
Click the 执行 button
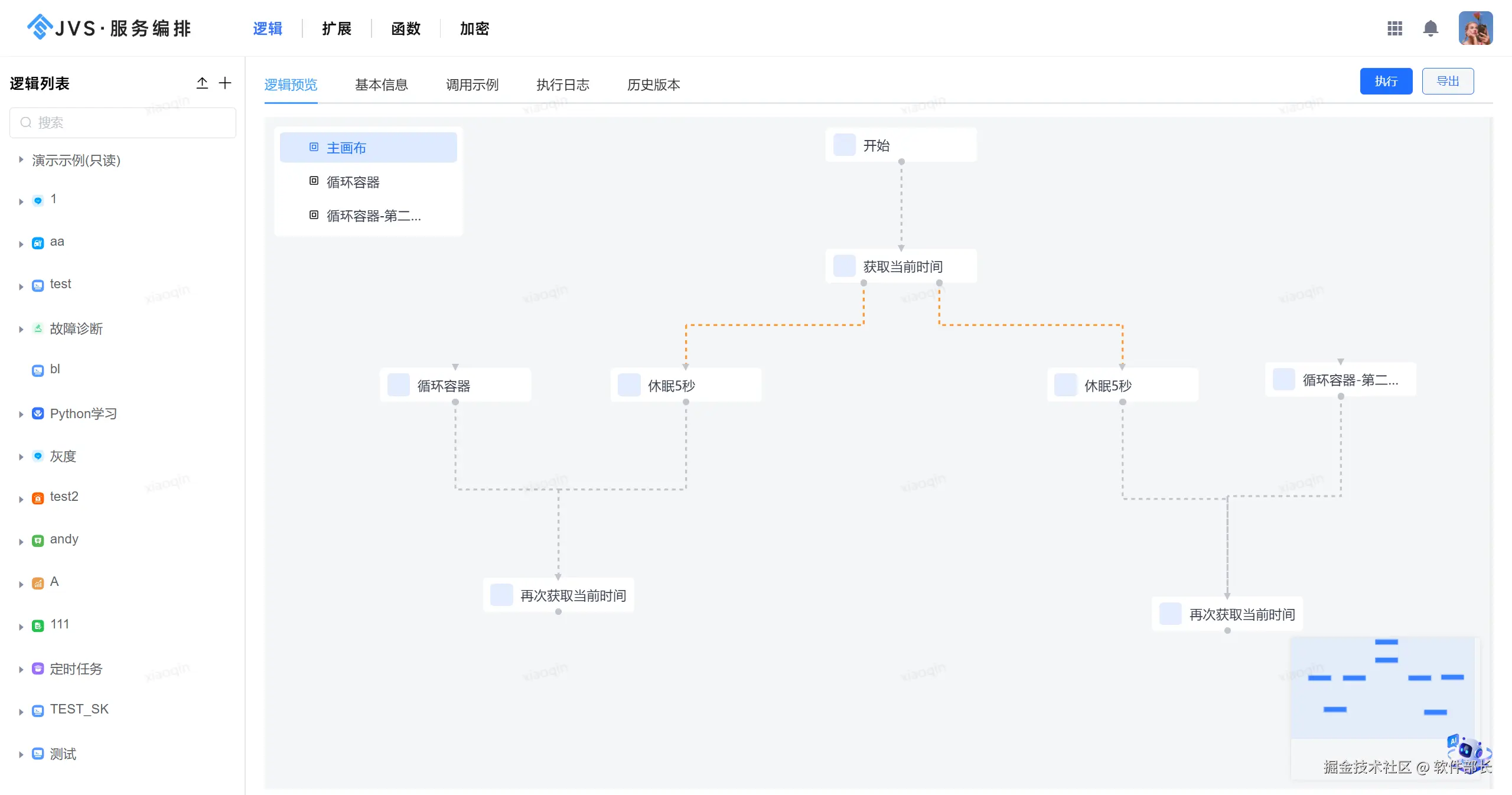pyautogui.click(x=1386, y=82)
